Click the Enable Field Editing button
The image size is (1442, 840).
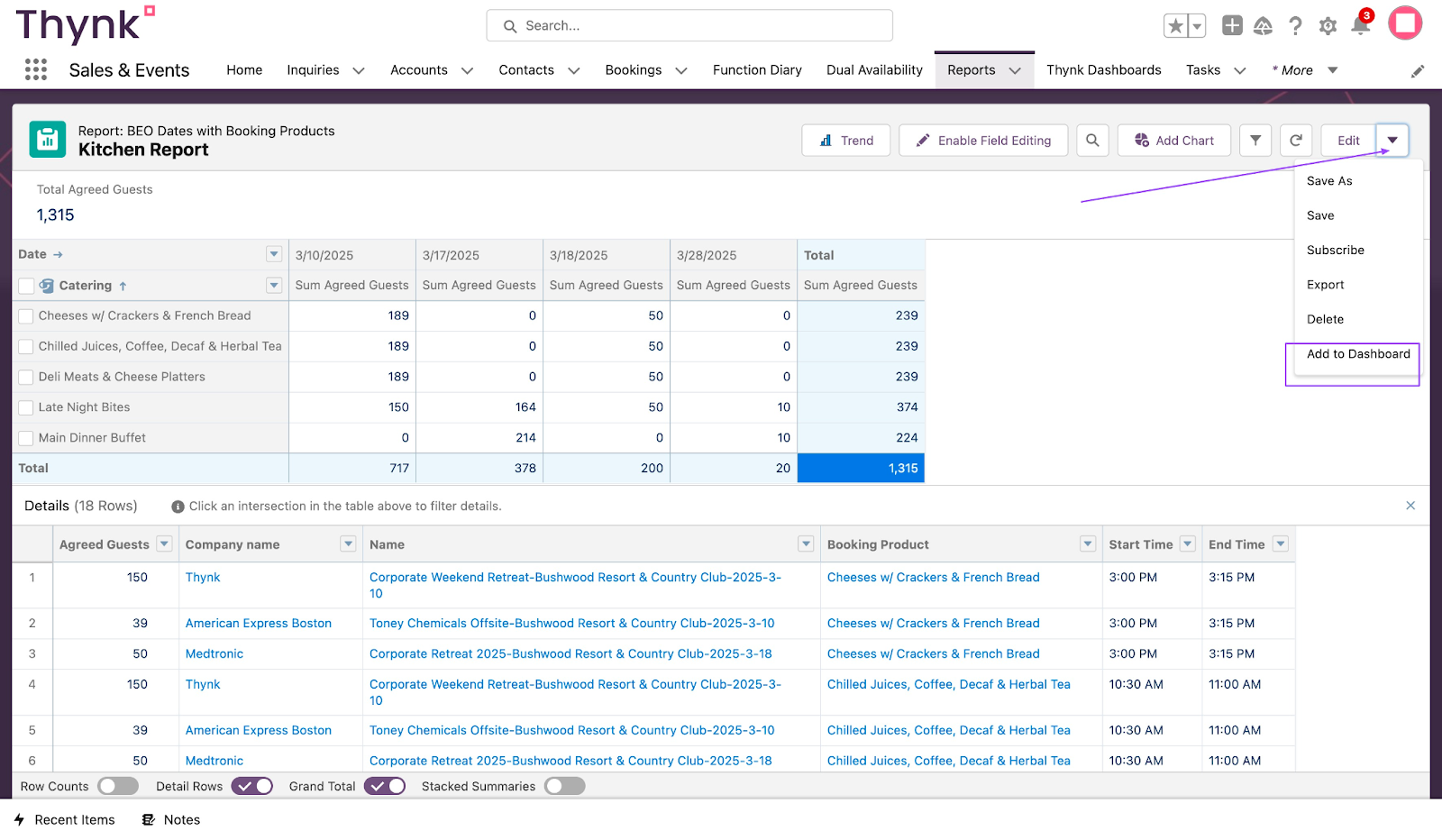983,141
